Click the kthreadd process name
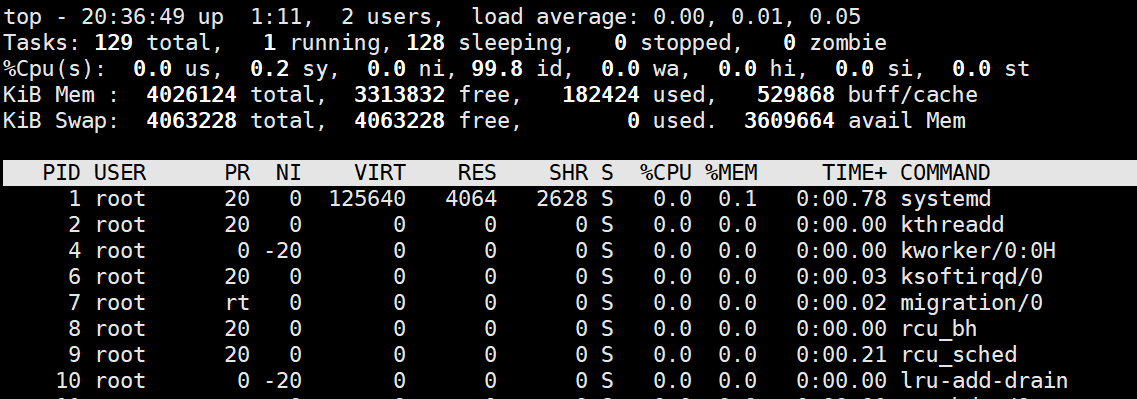The width and height of the screenshot is (1137, 399). [952, 225]
